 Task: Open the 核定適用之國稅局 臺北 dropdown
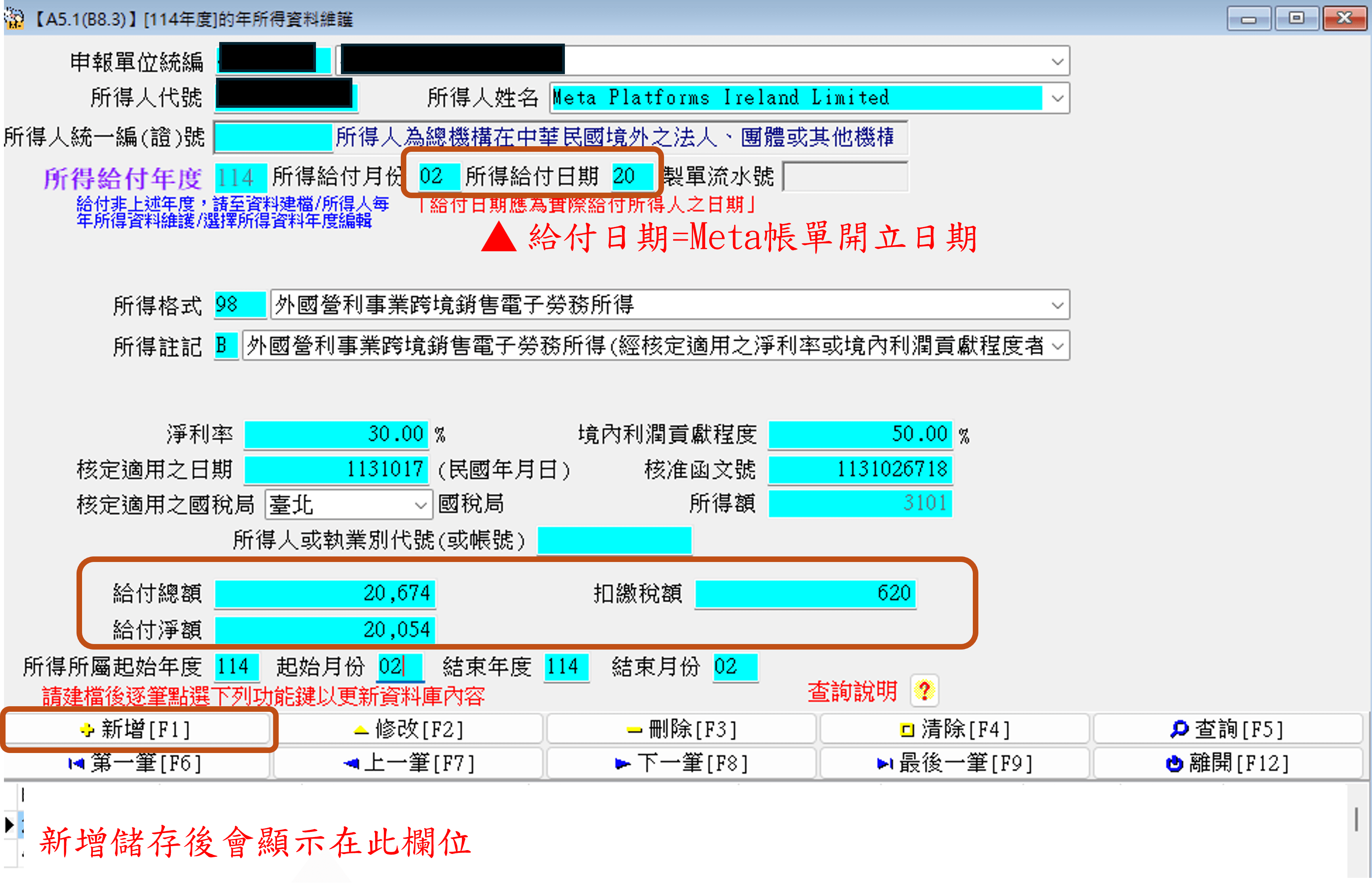pos(420,505)
